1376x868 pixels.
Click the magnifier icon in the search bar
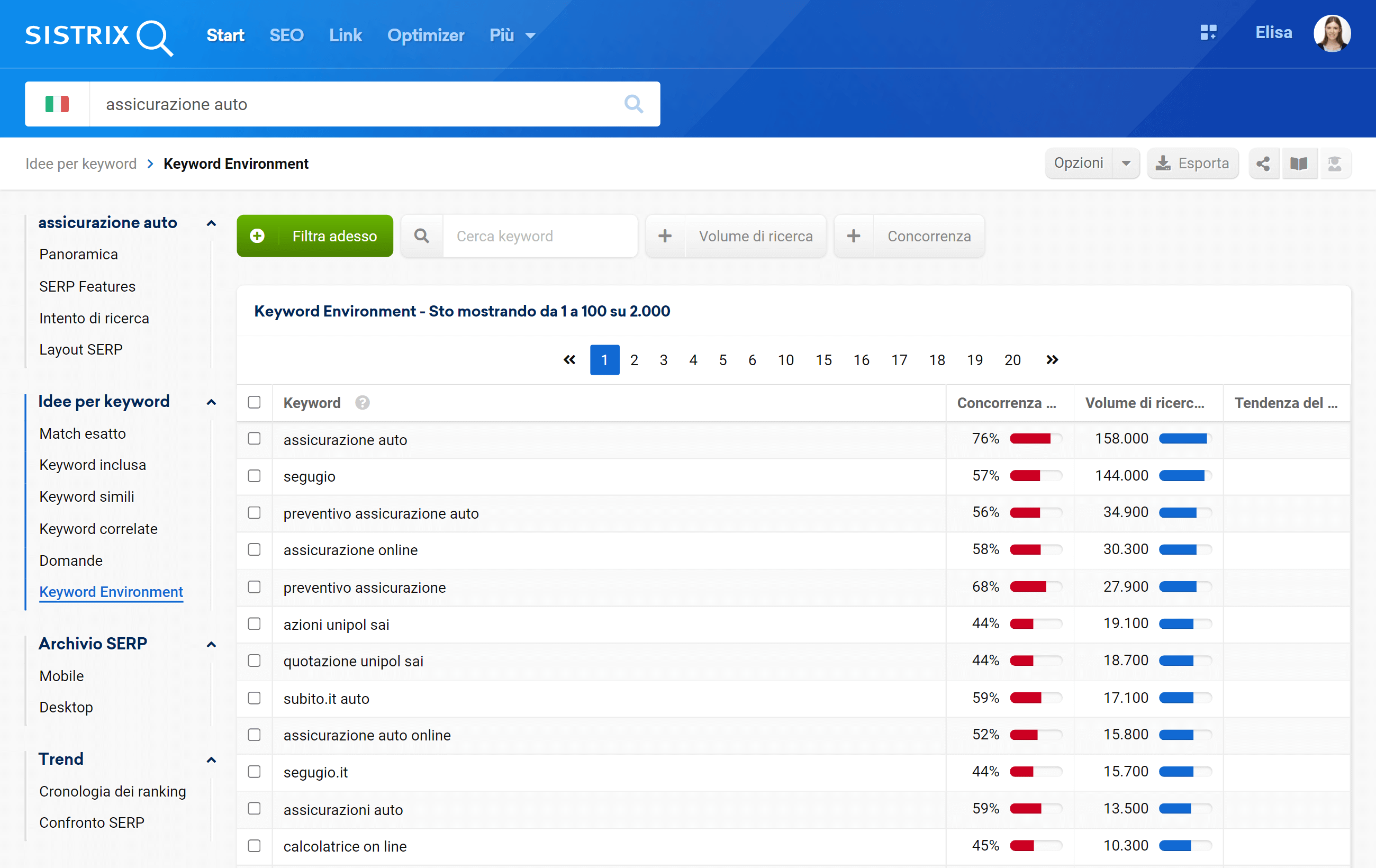633,104
